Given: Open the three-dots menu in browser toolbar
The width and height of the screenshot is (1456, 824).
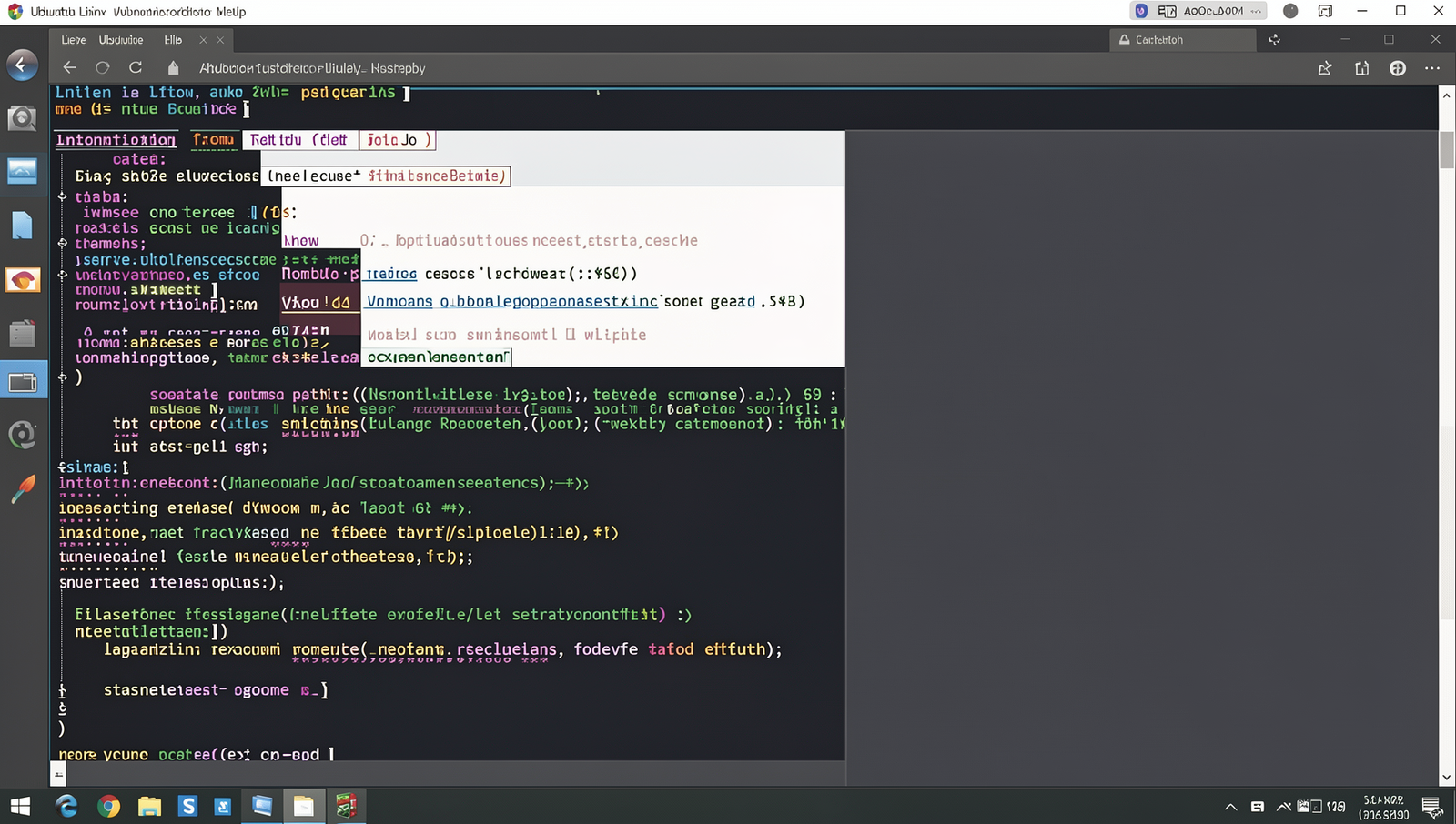Looking at the screenshot, I should 1432,68.
